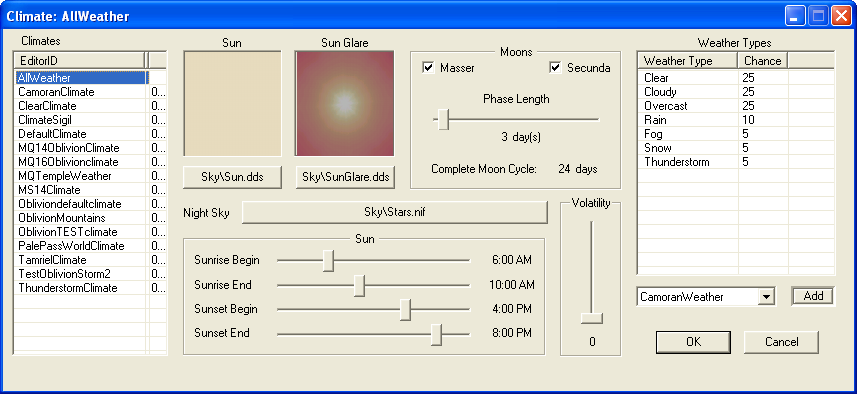
Task: Minimize the Climate: AllWeather window
Action: click(x=795, y=16)
